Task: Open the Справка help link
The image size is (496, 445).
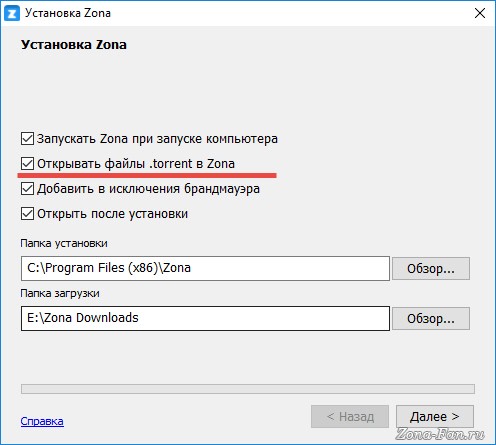Action: (42, 421)
